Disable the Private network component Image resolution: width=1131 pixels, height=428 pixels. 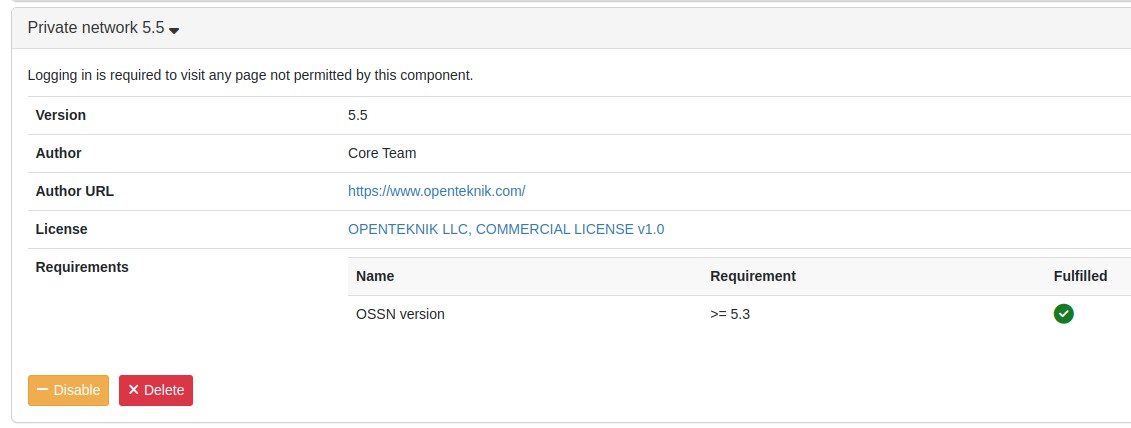coord(68,390)
